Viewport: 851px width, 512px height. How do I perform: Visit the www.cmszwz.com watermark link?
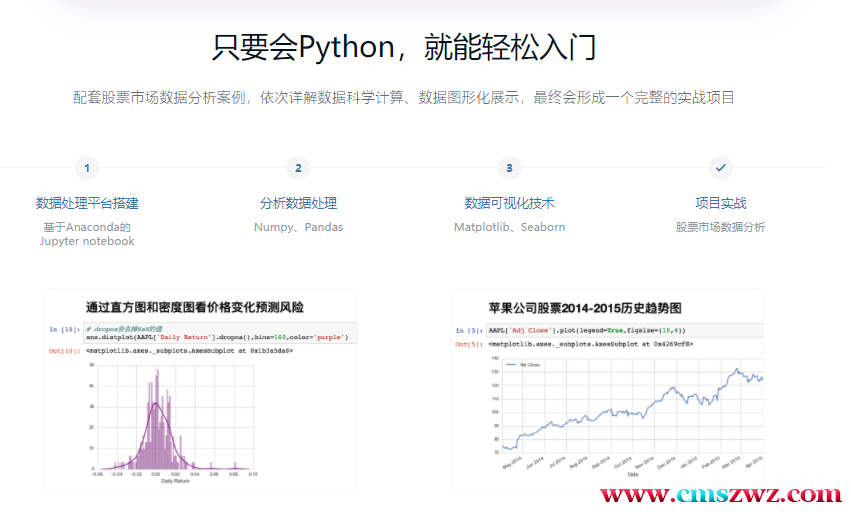[718, 495]
